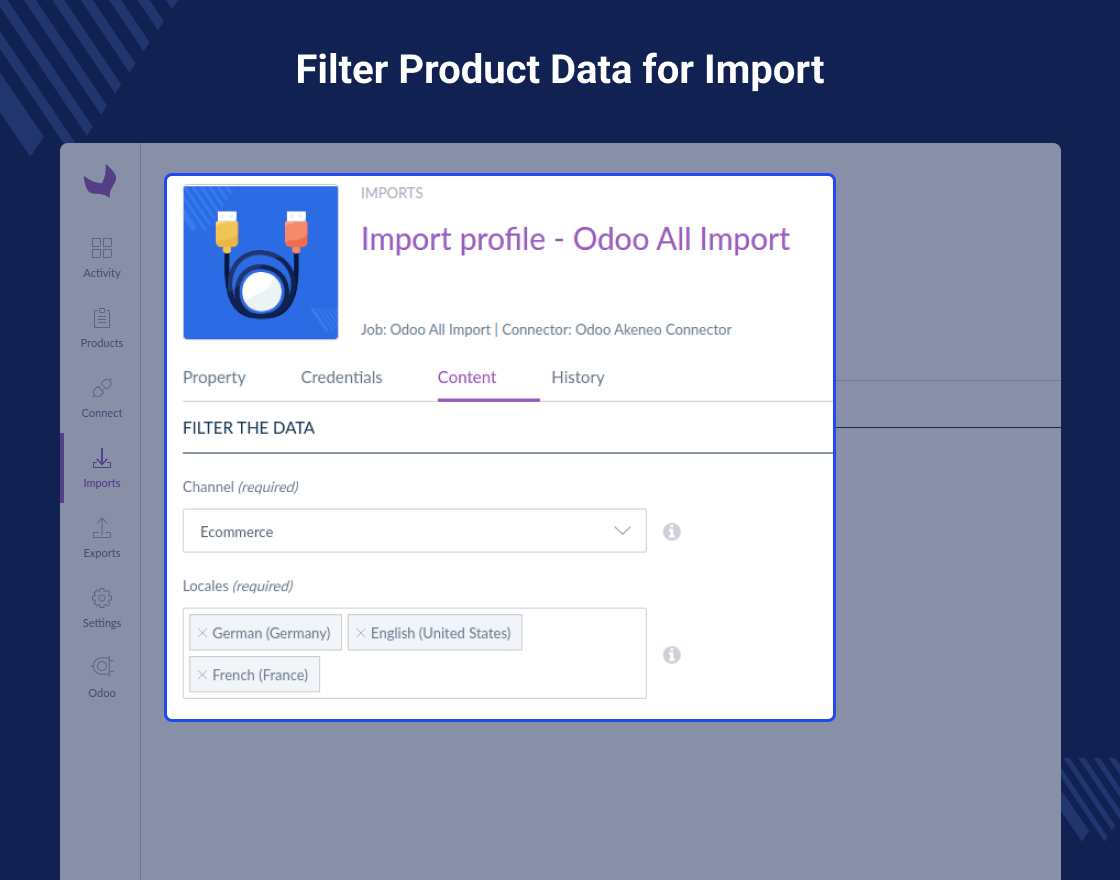The width and height of the screenshot is (1120, 880).
Task: Remove English (United States) locale tag
Action: point(361,633)
